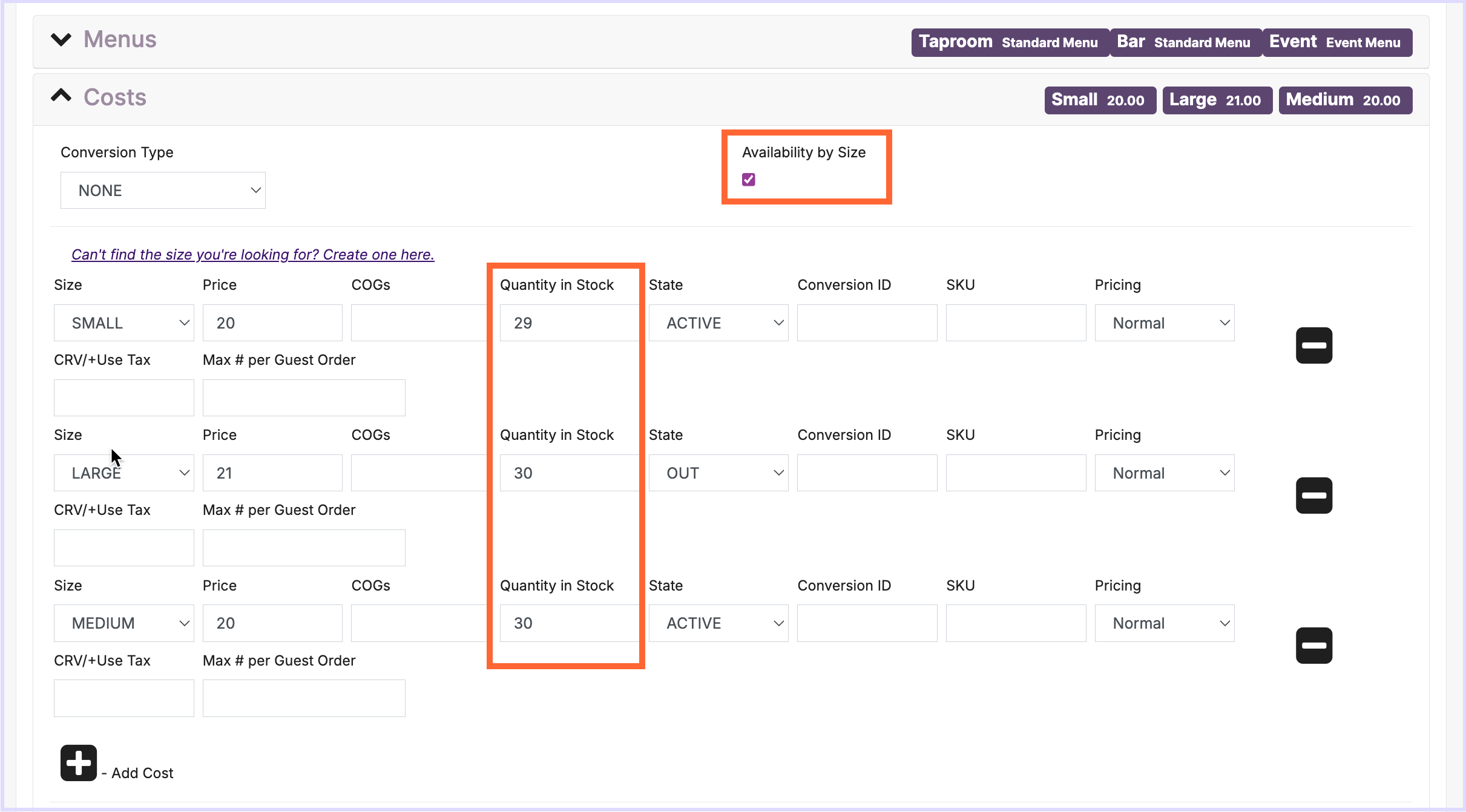Click the SKU field in MEDIUM row

pos(1016,623)
